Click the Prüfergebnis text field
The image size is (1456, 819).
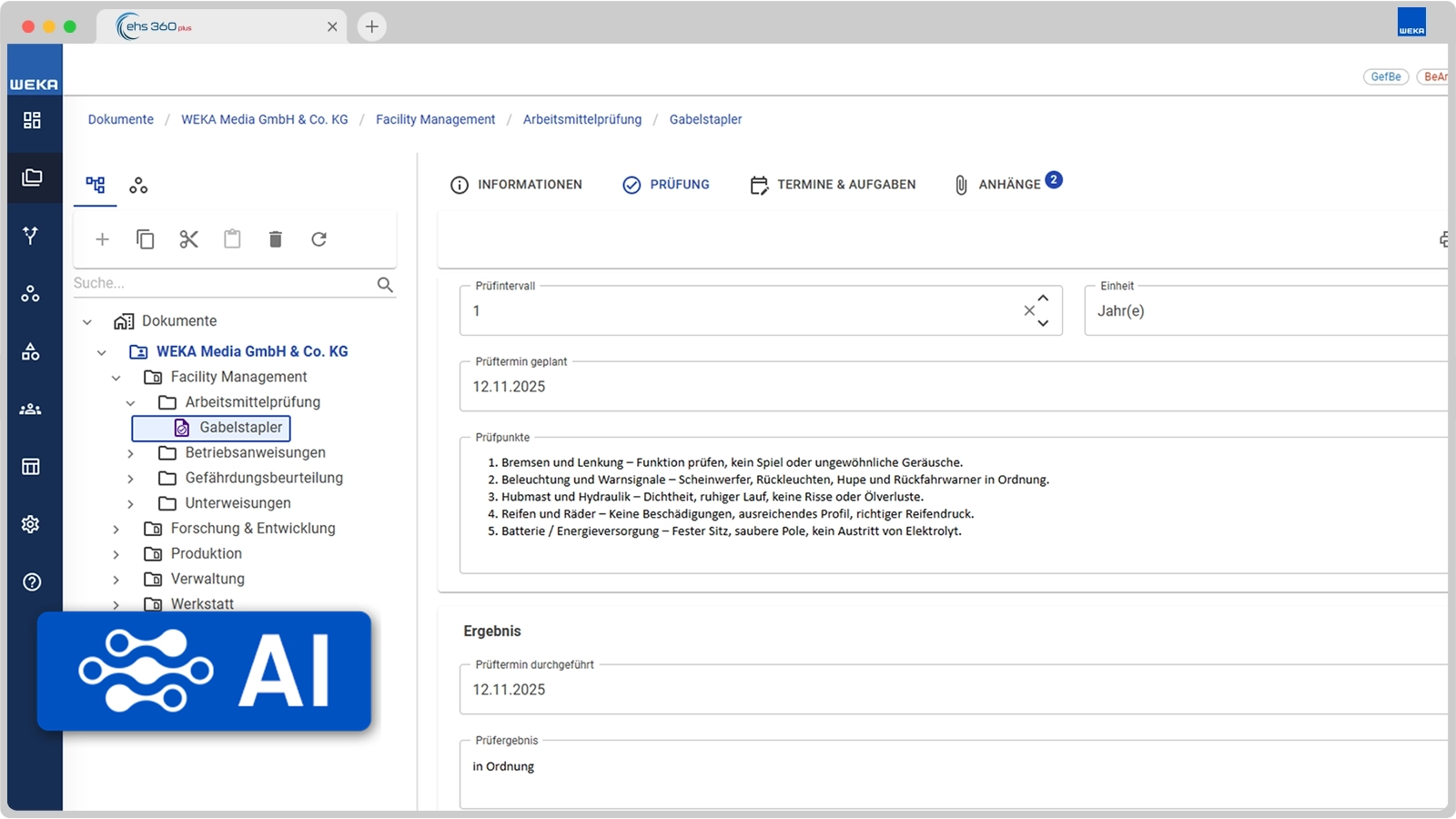[x=954, y=774]
